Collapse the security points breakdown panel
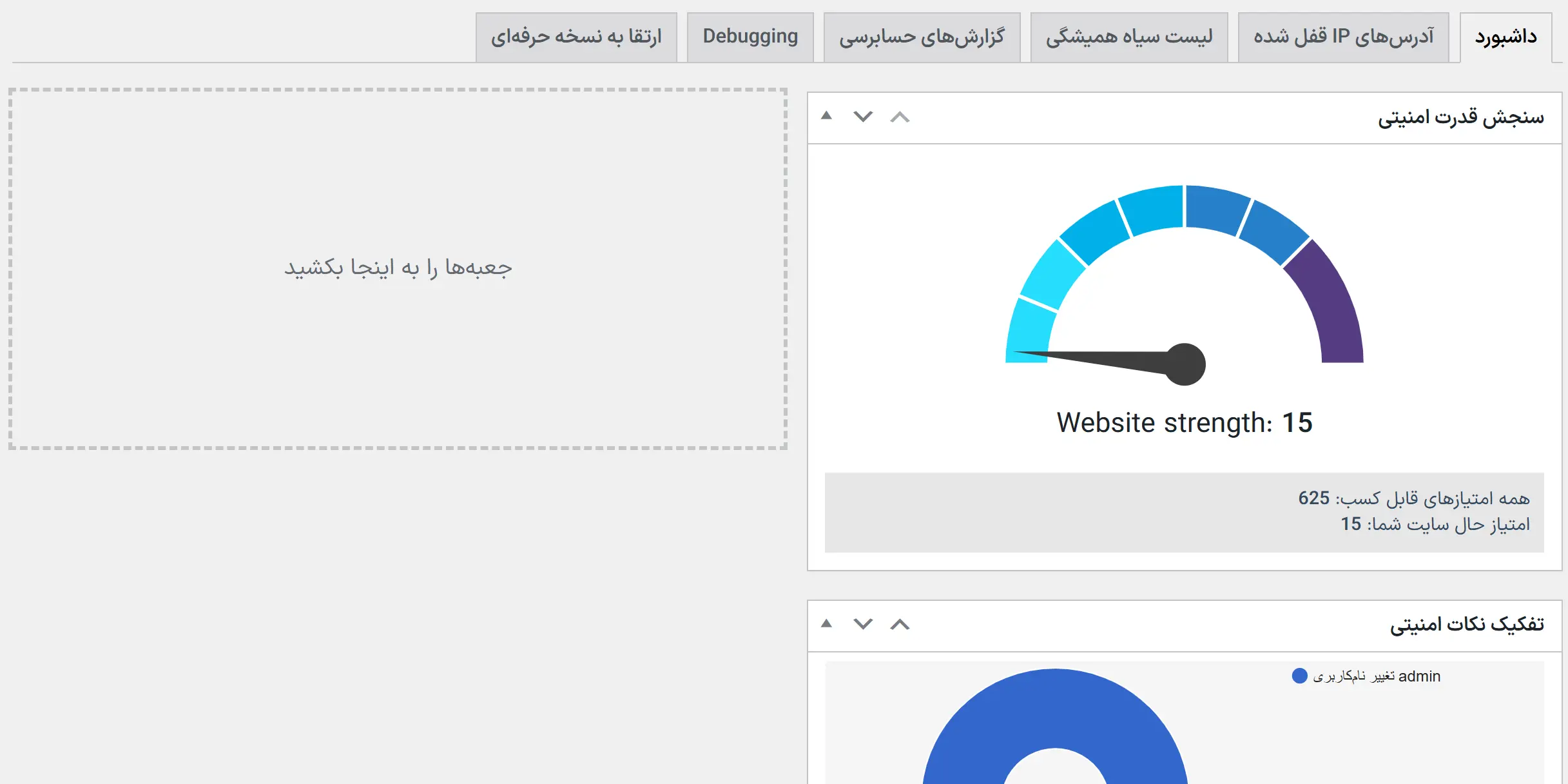1568x784 pixels. pos(826,623)
